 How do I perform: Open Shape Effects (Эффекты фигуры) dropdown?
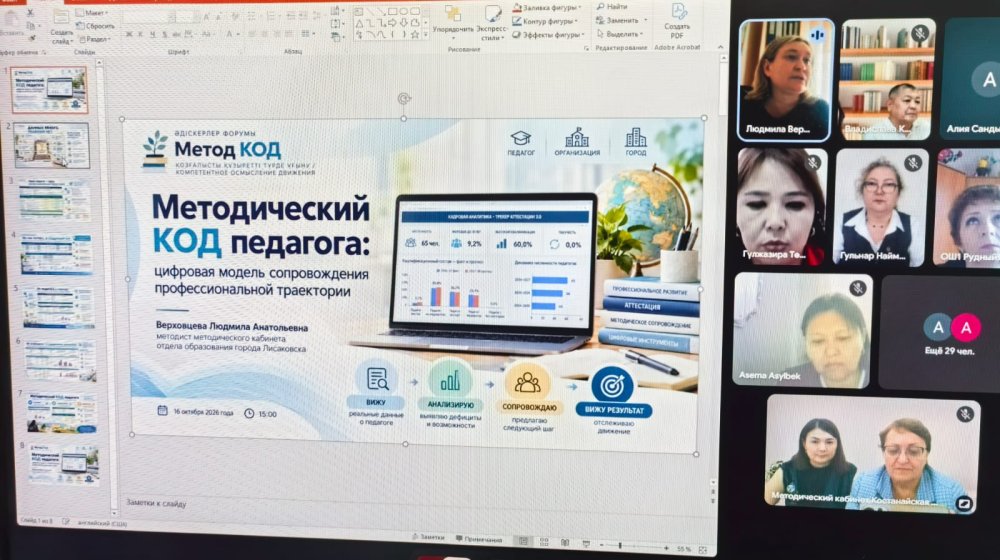click(549, 34)
